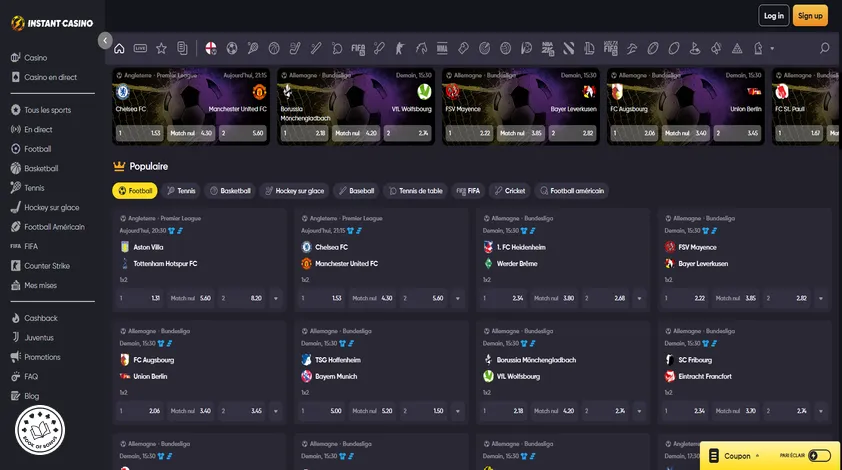
Task: Click the Instant Casino logo
Action: click(x=52, y=23)
